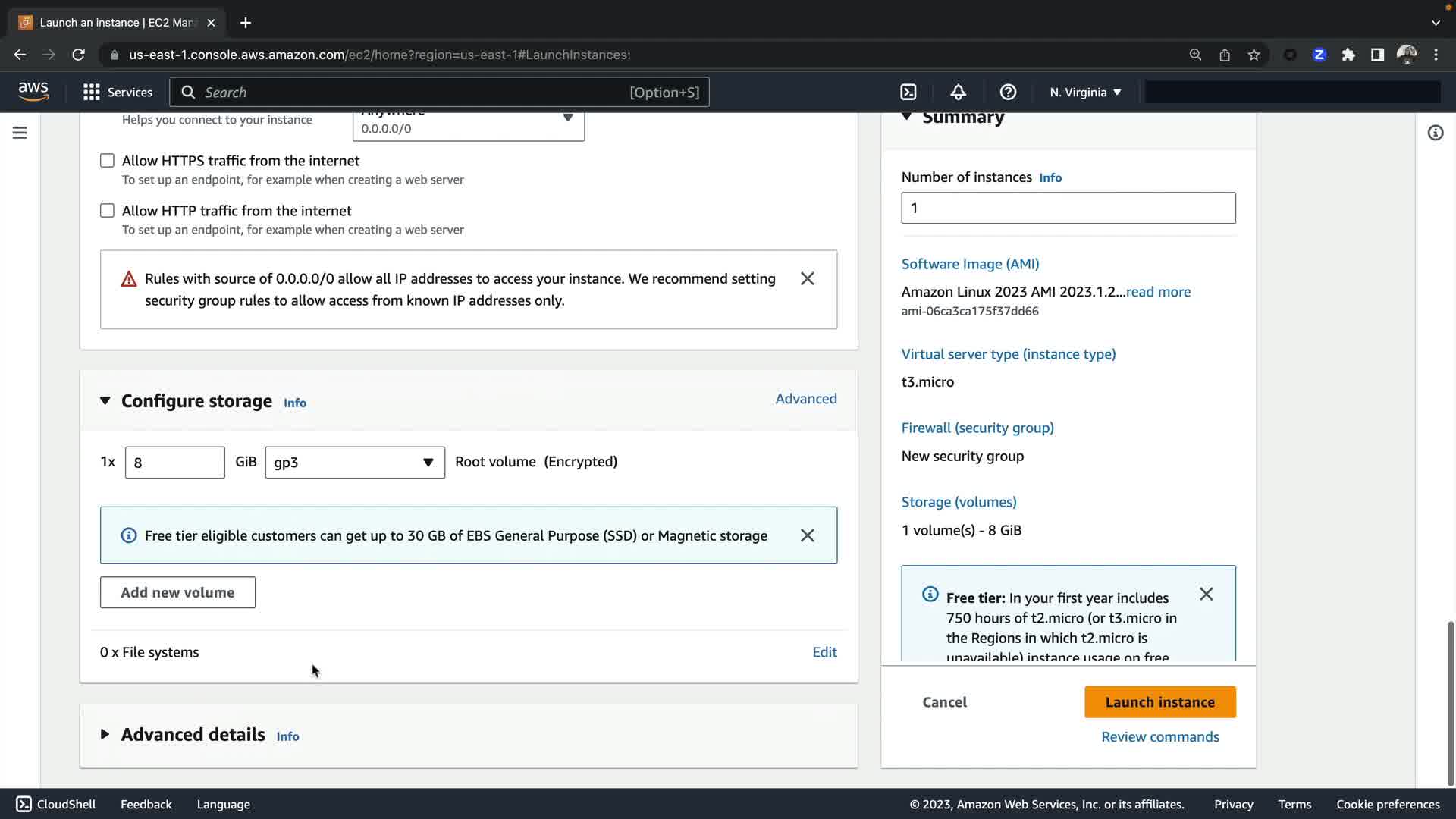
Task: Open the Review commands link
Action: pos(1159,737)
